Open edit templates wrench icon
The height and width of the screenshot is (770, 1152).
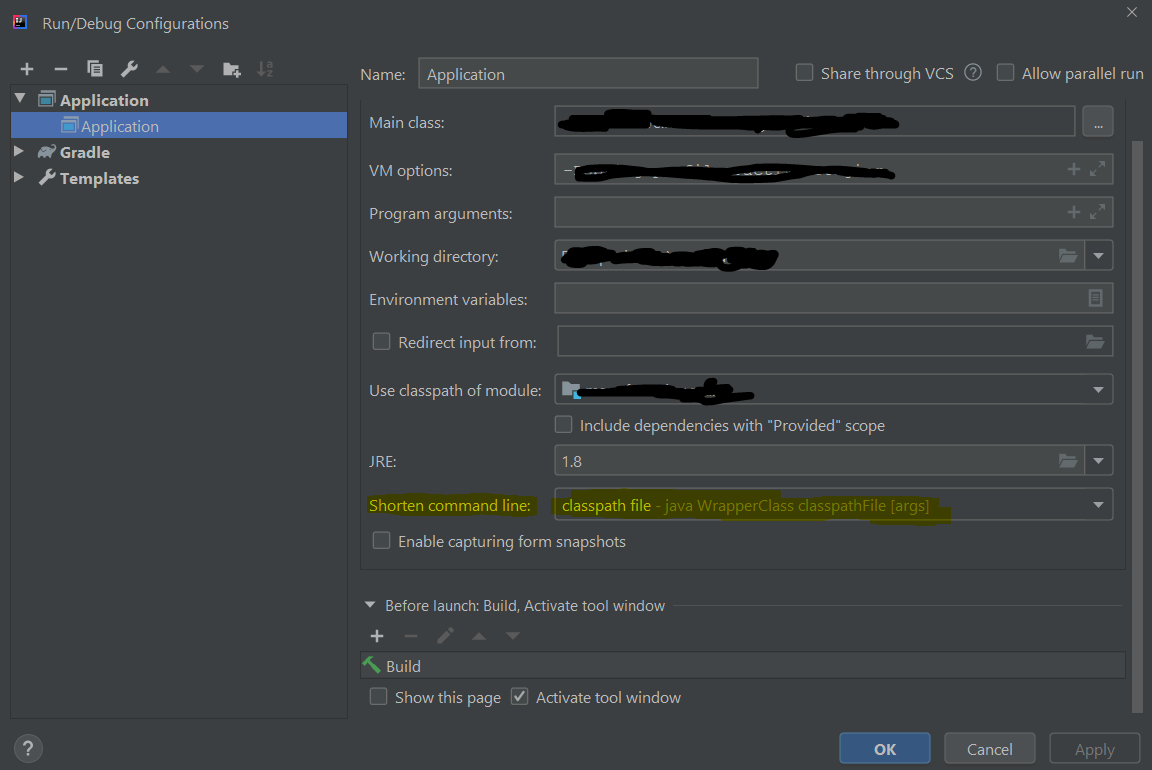[x=129, y=69]
